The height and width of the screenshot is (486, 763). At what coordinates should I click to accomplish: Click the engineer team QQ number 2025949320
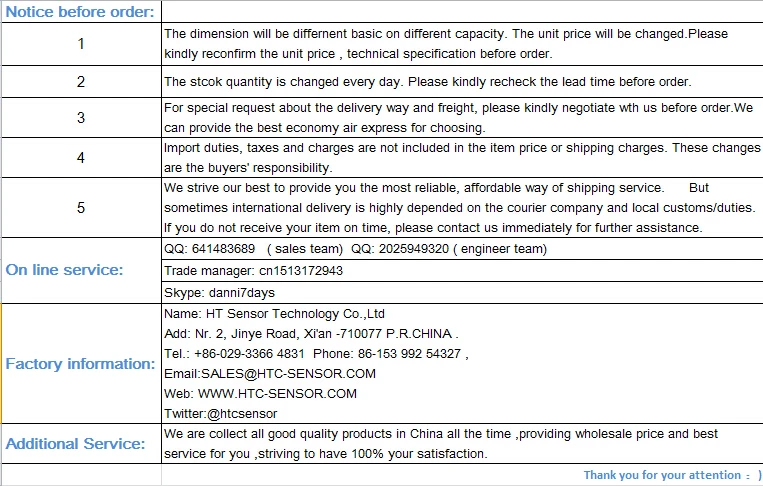(x=414, y=249)
